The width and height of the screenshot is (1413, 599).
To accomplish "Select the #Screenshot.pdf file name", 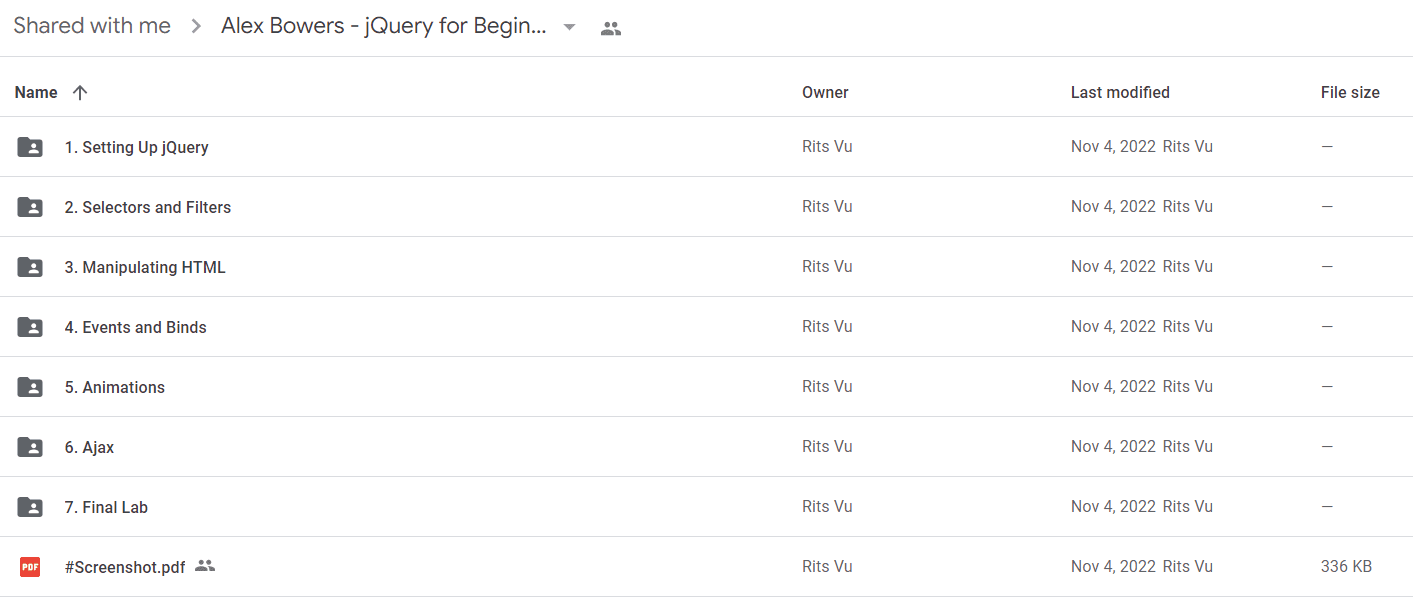I will (125, 567).
